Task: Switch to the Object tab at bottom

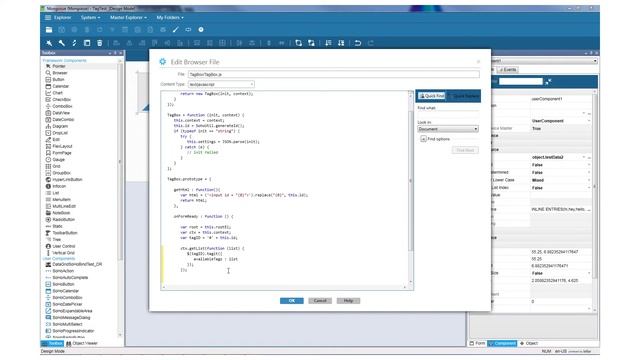Action: [x=529, y=344]
